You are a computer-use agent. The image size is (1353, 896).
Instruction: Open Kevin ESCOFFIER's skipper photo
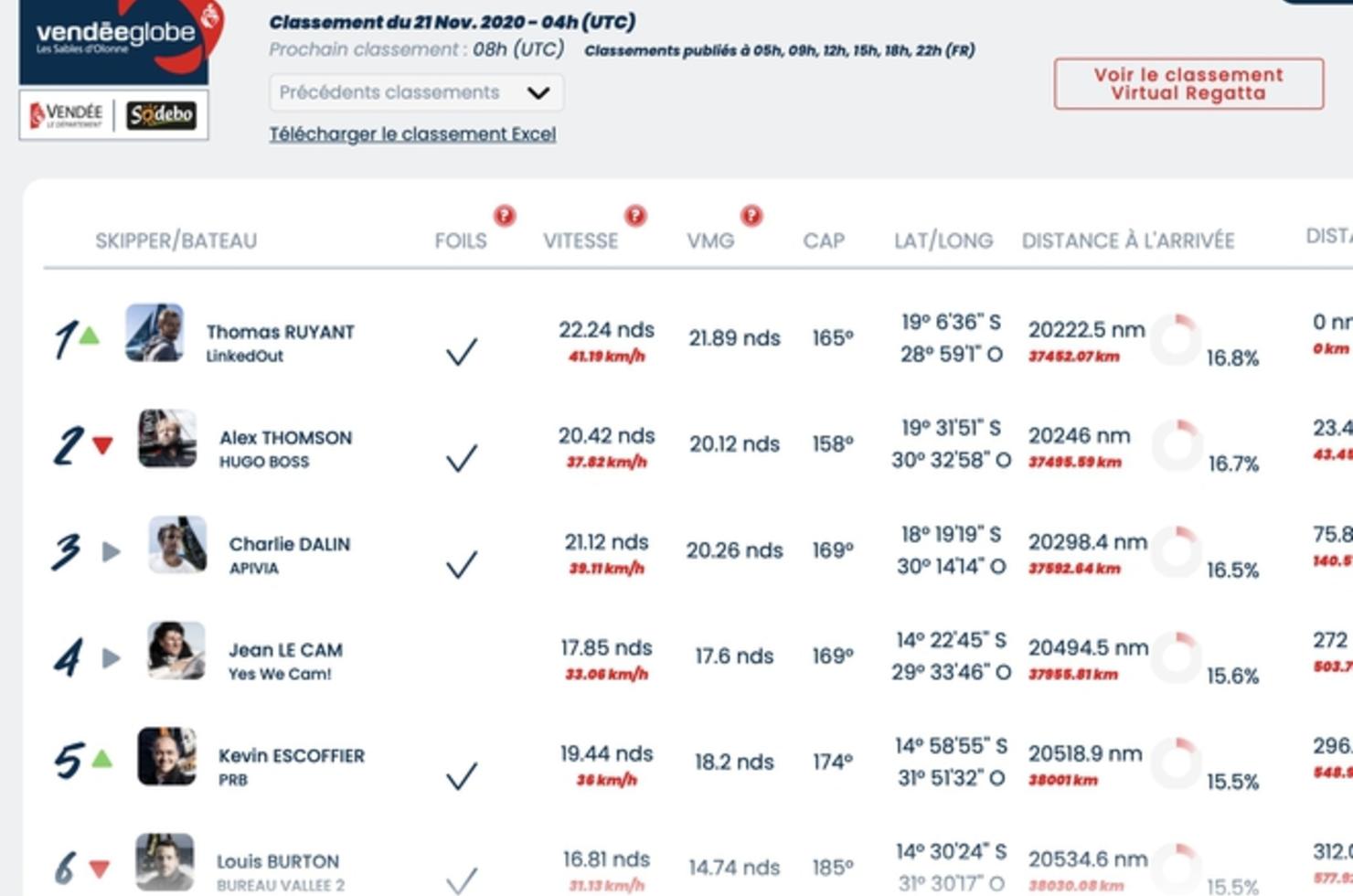coord(166,756)
